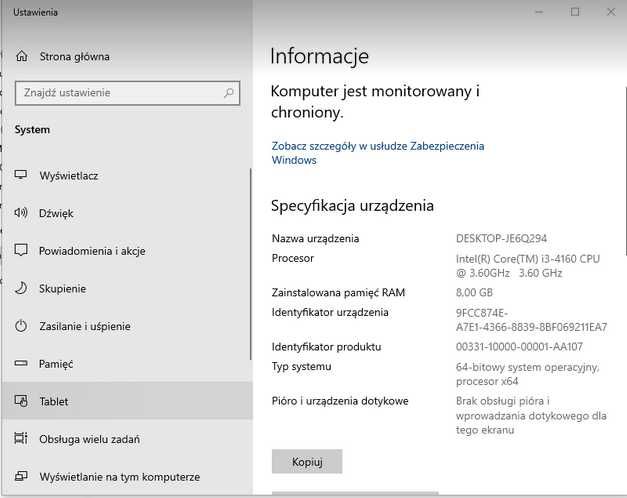The width and height of the screenshot is (627, 498).
Task: Click the tablet icon beside Tablet
Action: click(x=21, y=401)
